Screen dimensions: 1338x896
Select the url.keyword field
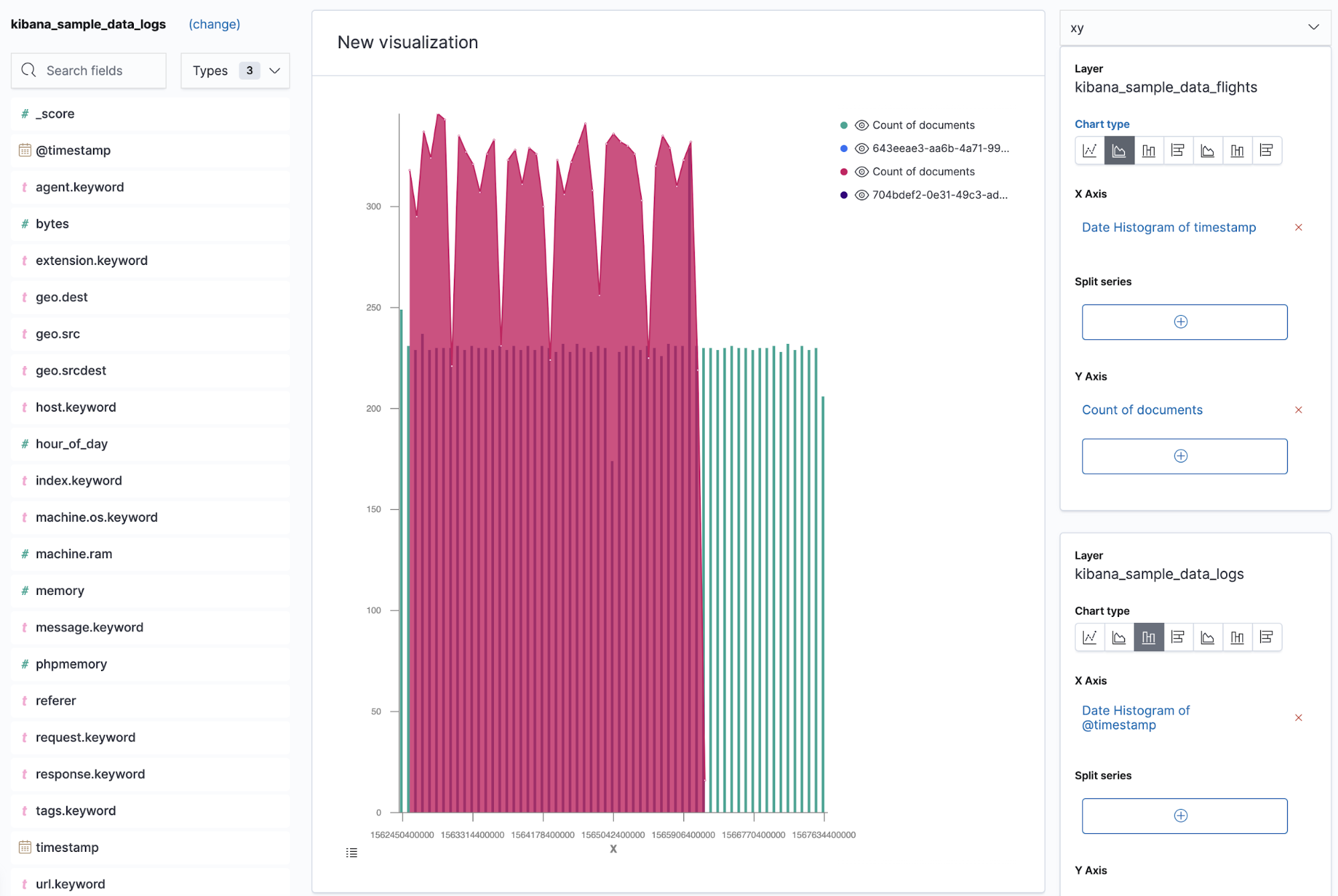pos(151,883)
